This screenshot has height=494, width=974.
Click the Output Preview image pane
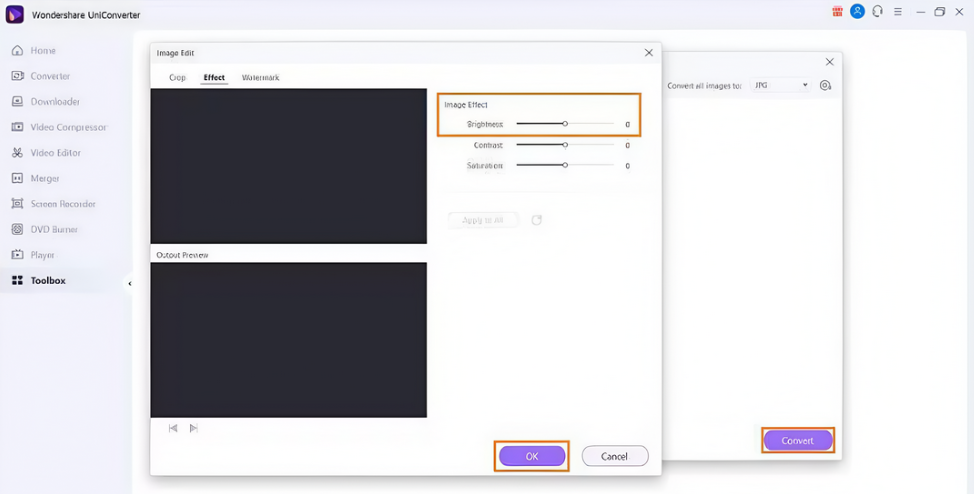click(x=288, y=340)
